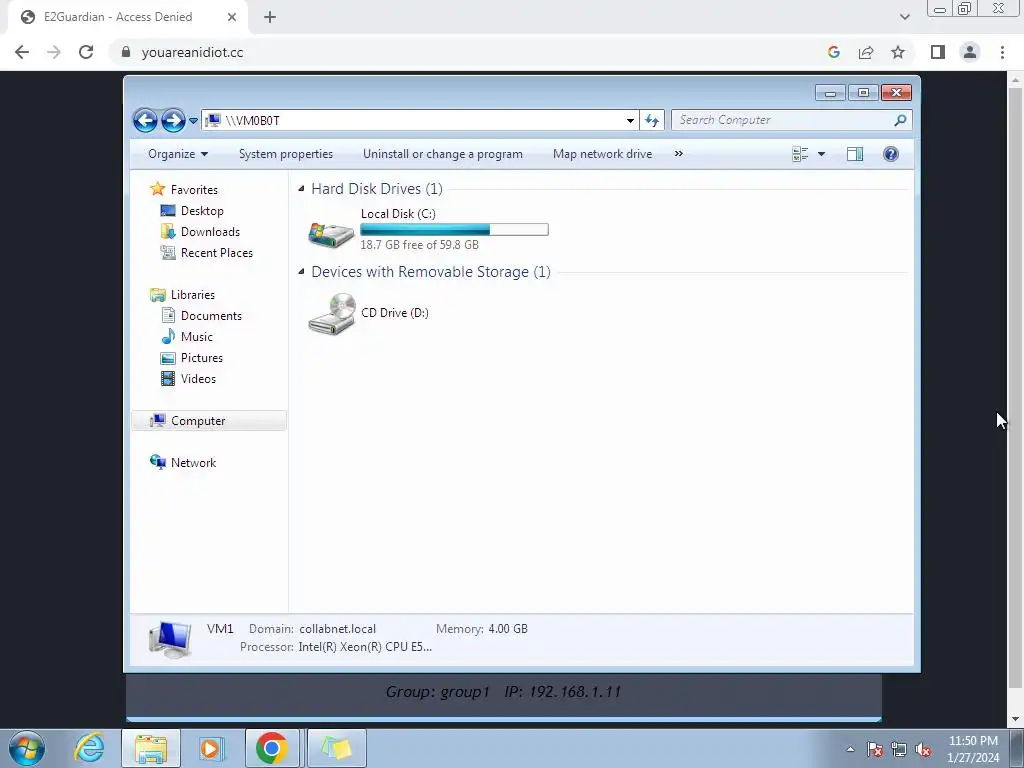Show more toolbar commands chevron
This screenshot has width=1024, height=768.
point(679,154)
